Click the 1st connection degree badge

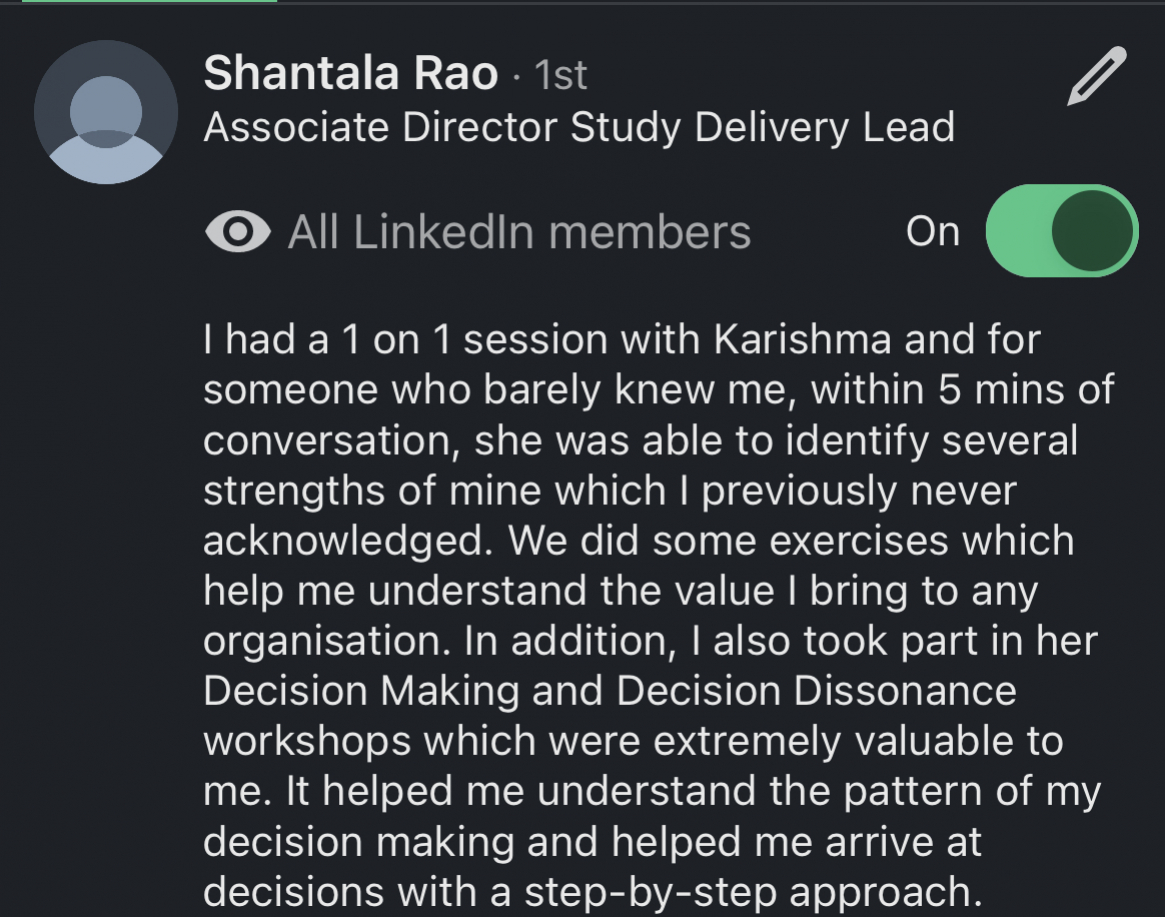(561, 76)
